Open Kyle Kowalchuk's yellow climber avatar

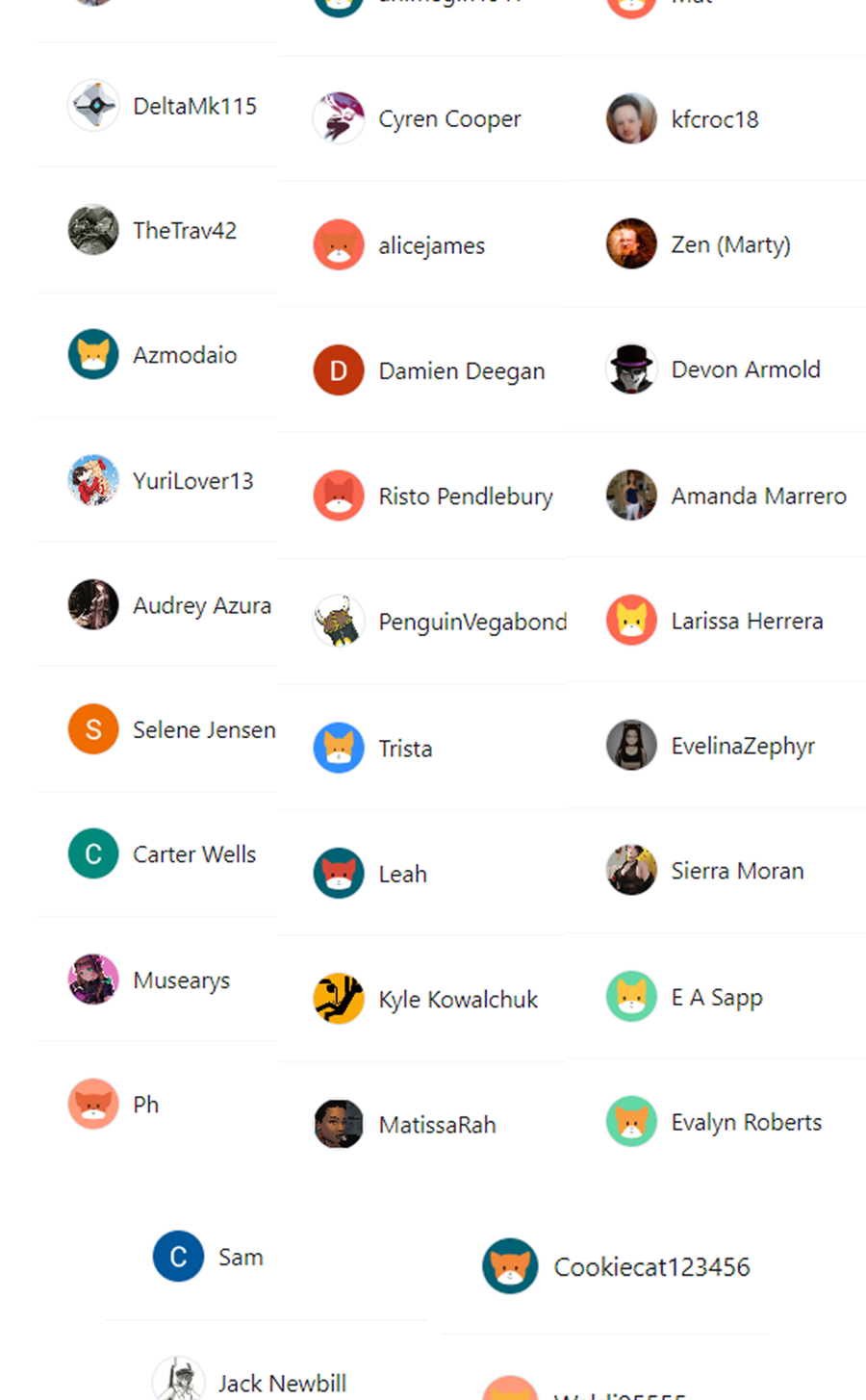pos(339,999)
